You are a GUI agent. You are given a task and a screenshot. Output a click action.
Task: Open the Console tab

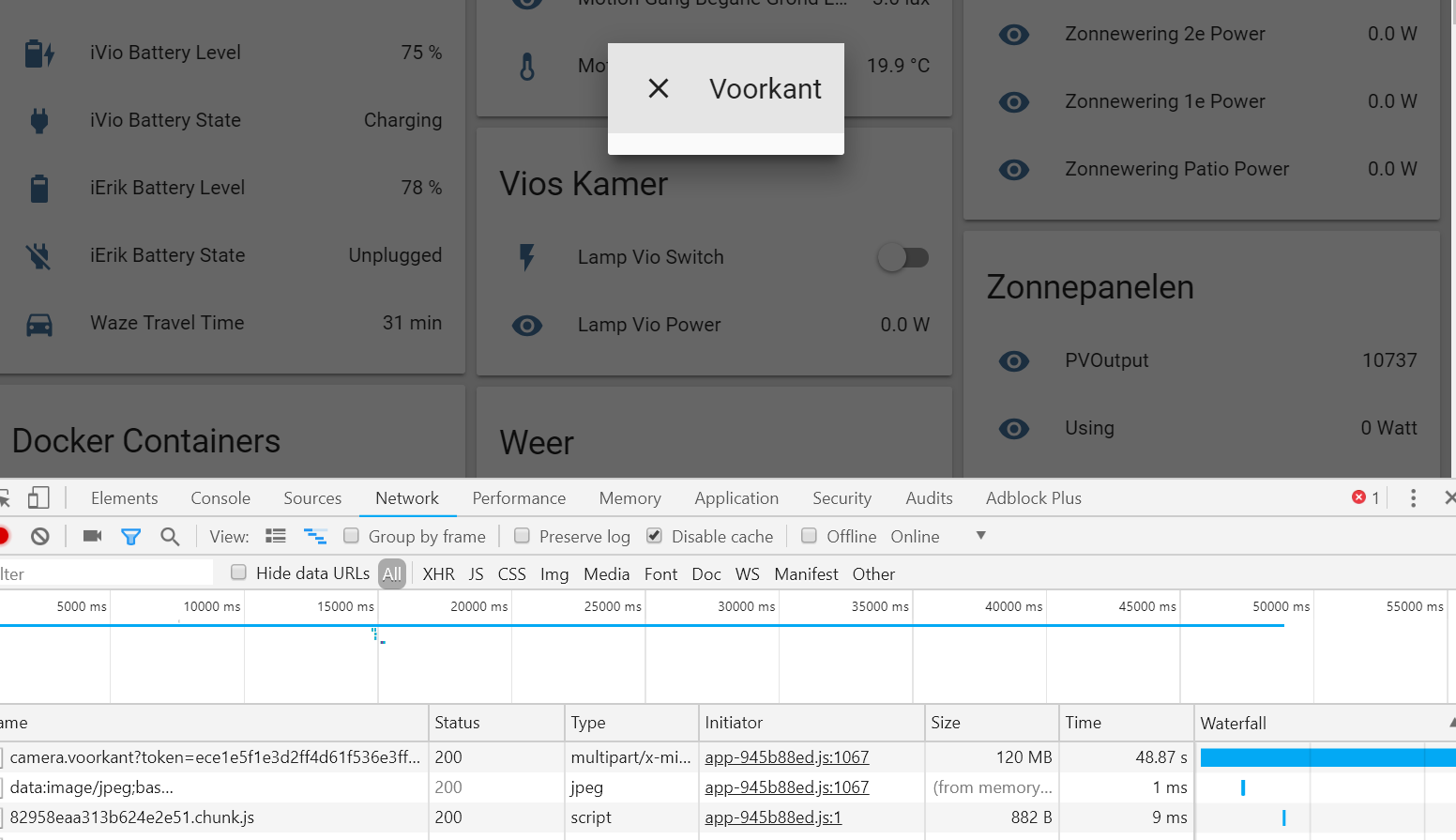tap(220, 498)
